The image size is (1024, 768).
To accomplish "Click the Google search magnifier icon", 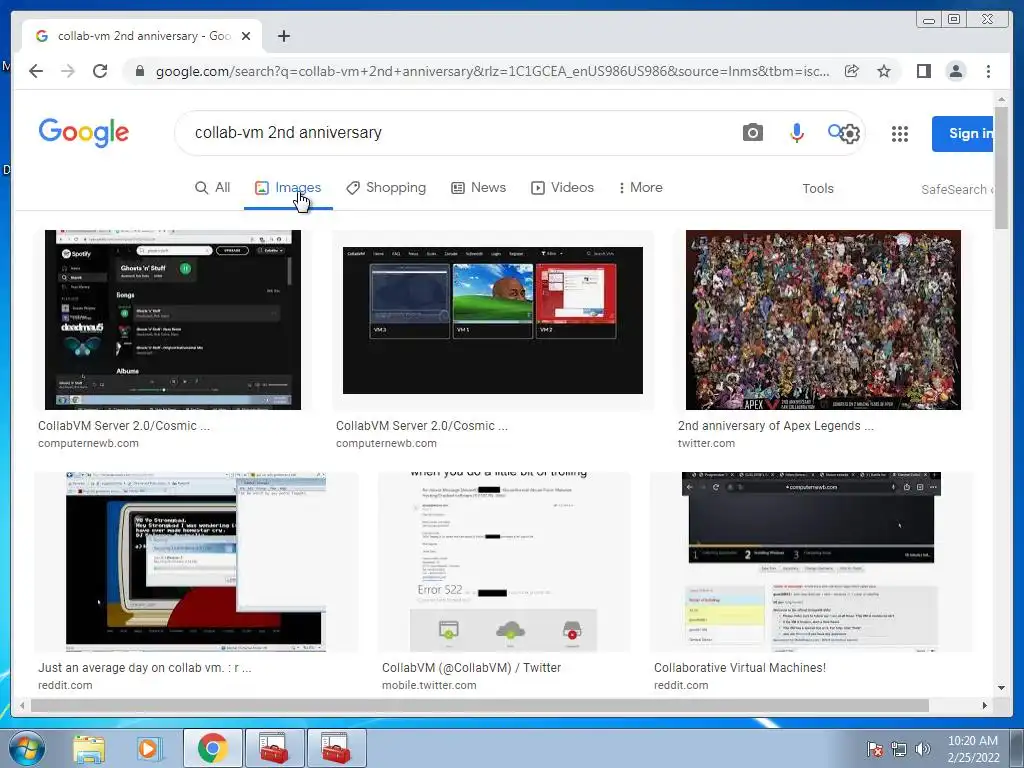I will coord(835,131).
